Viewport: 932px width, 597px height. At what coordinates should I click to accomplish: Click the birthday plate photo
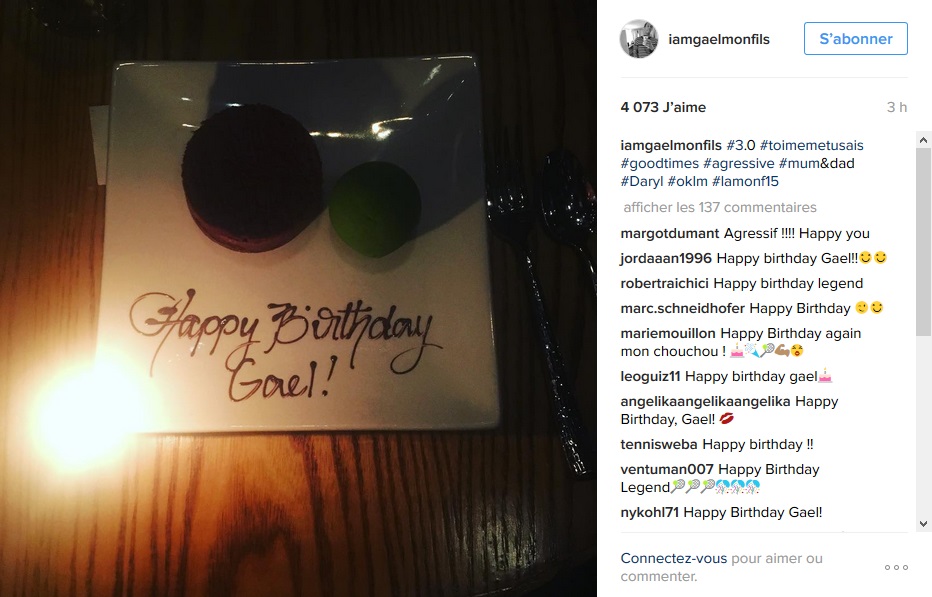tap(298, 298)
